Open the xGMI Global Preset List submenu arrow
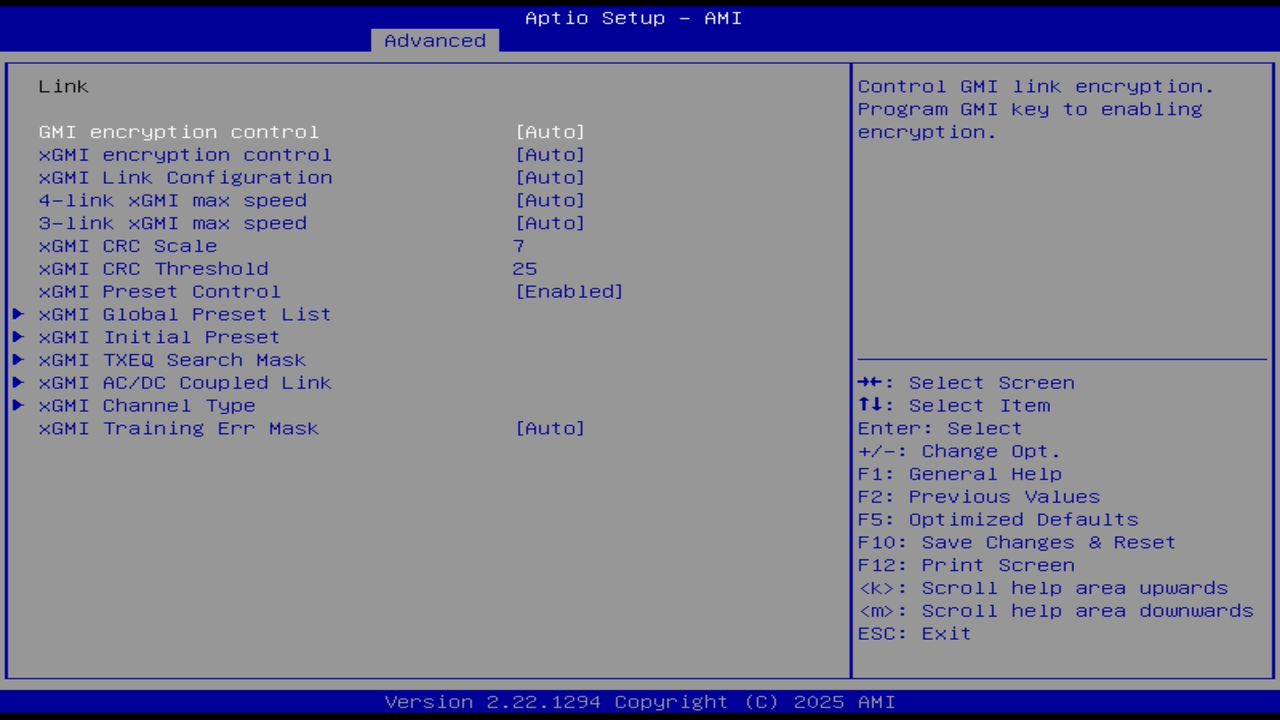The height and width of the screenshot is (720, 1280). coord(18,314)
